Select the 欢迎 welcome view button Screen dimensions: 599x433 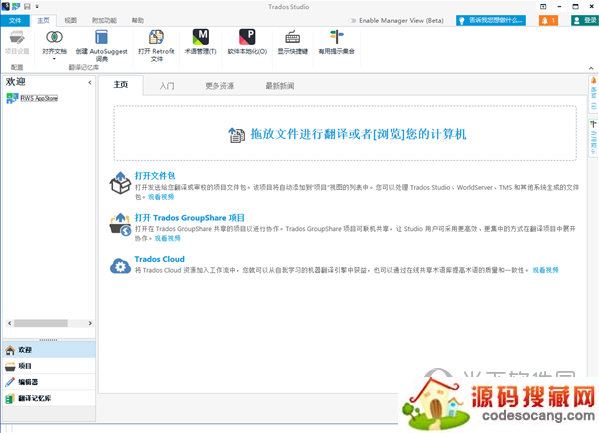point(49,350)
